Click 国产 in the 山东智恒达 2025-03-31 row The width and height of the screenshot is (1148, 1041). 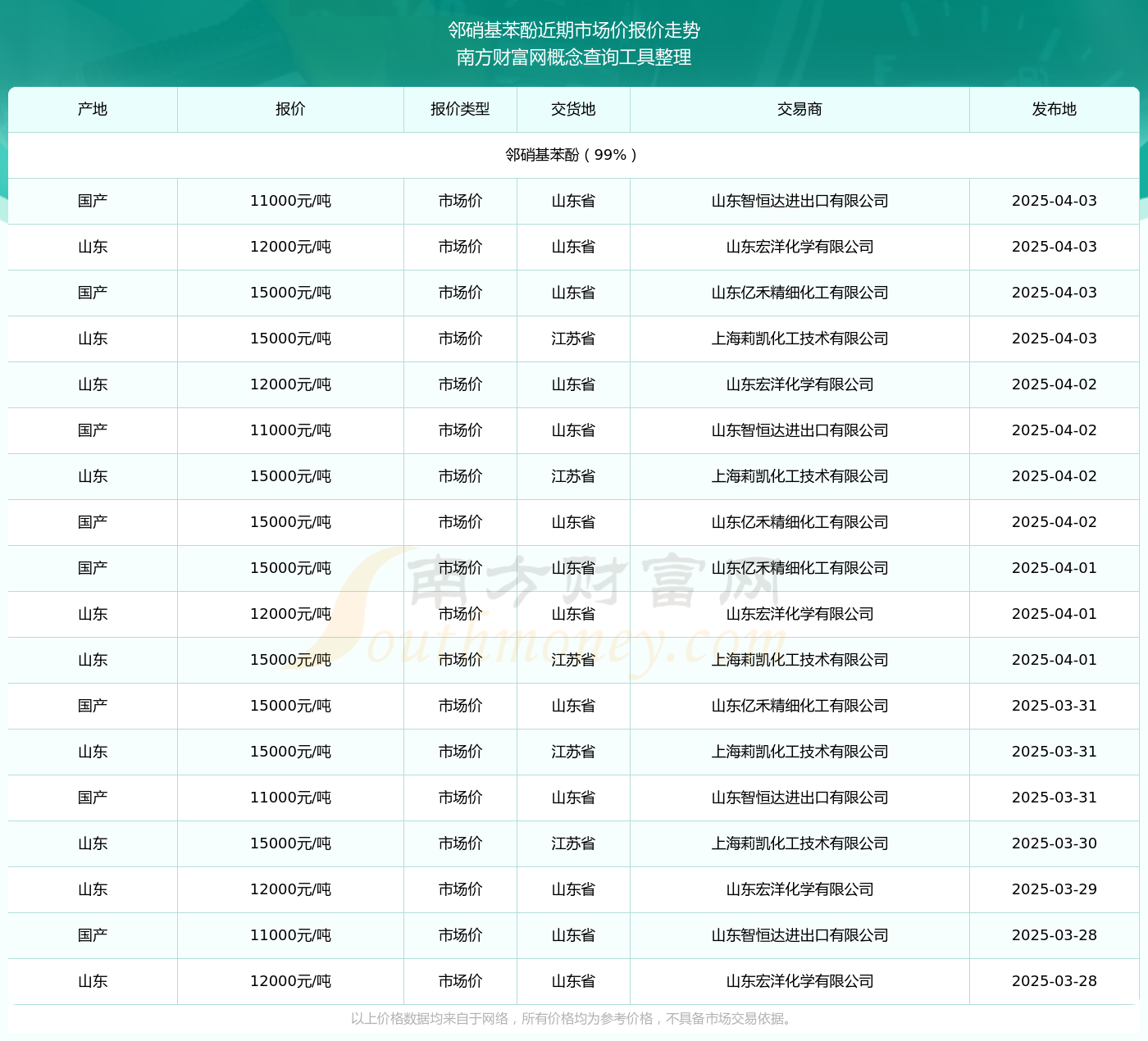pyautogui.click(x=93, y=798)
